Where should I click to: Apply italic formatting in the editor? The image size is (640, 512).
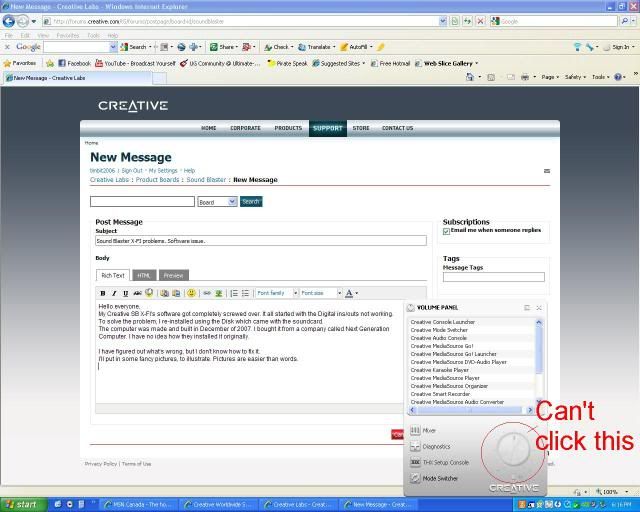pyautogui.click(x=114, y=293)
